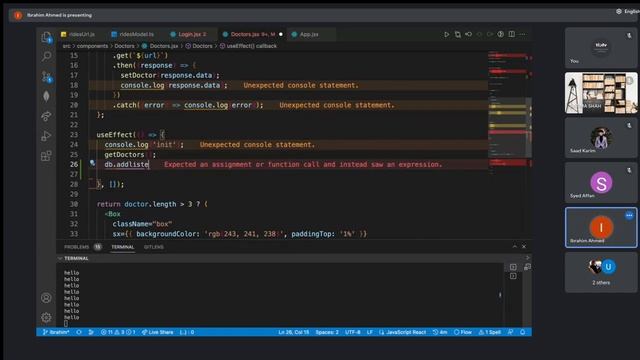The height and width of the screenshot is (360, 640).
Task: Open the Manage gear icon
Action: (x=46, y=317)
